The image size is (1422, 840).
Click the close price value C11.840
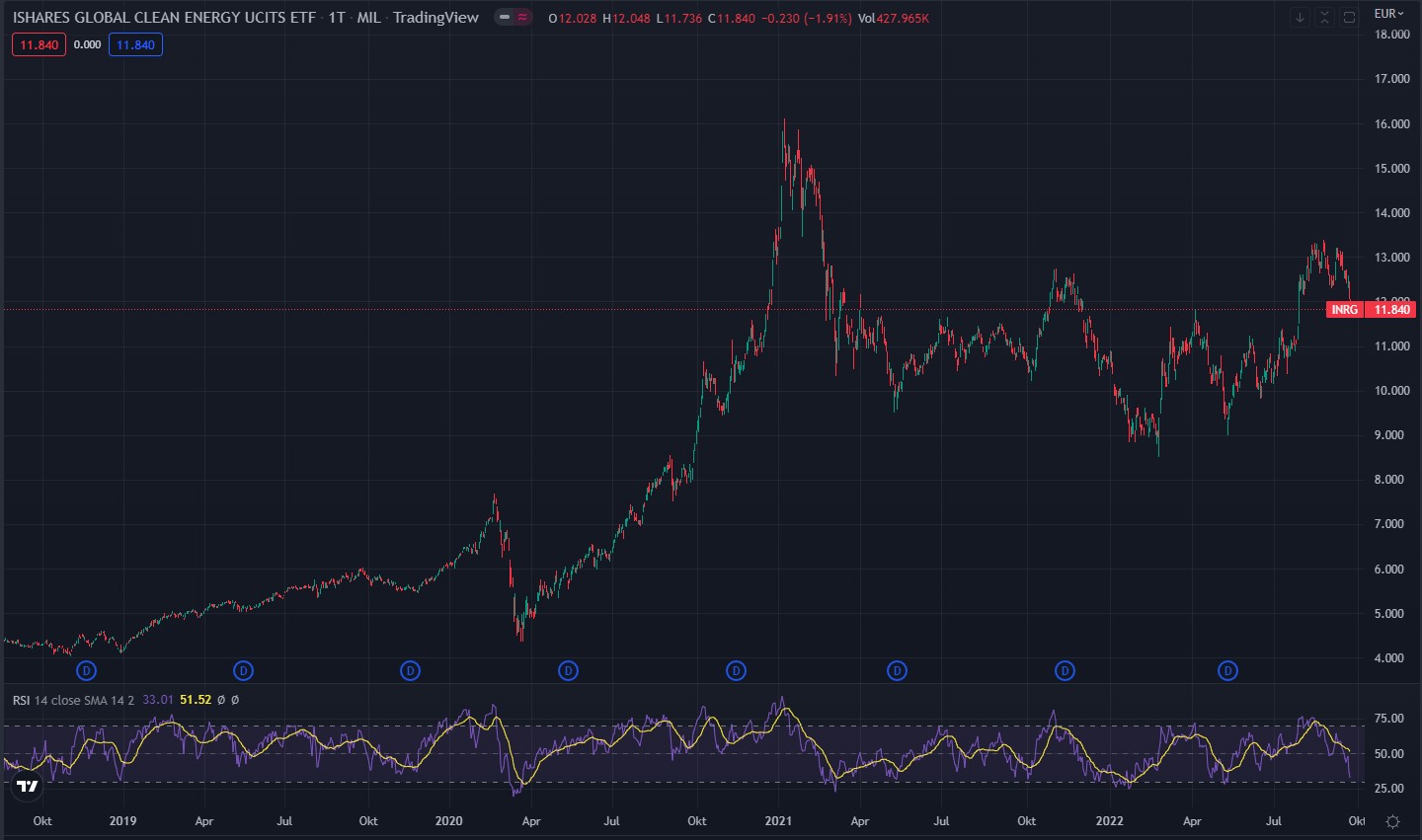coord(732,19)
